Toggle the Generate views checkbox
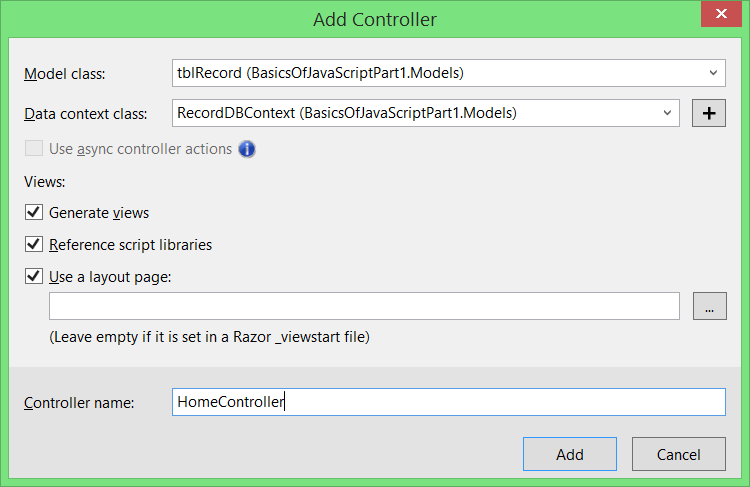750x487 pixels. coord(35,213)
